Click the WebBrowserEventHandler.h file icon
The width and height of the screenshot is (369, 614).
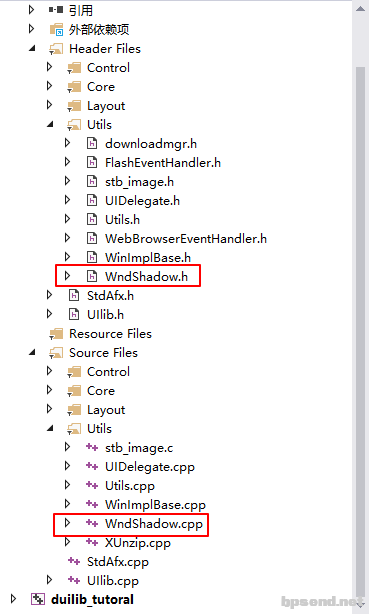(x=92, y=238)
